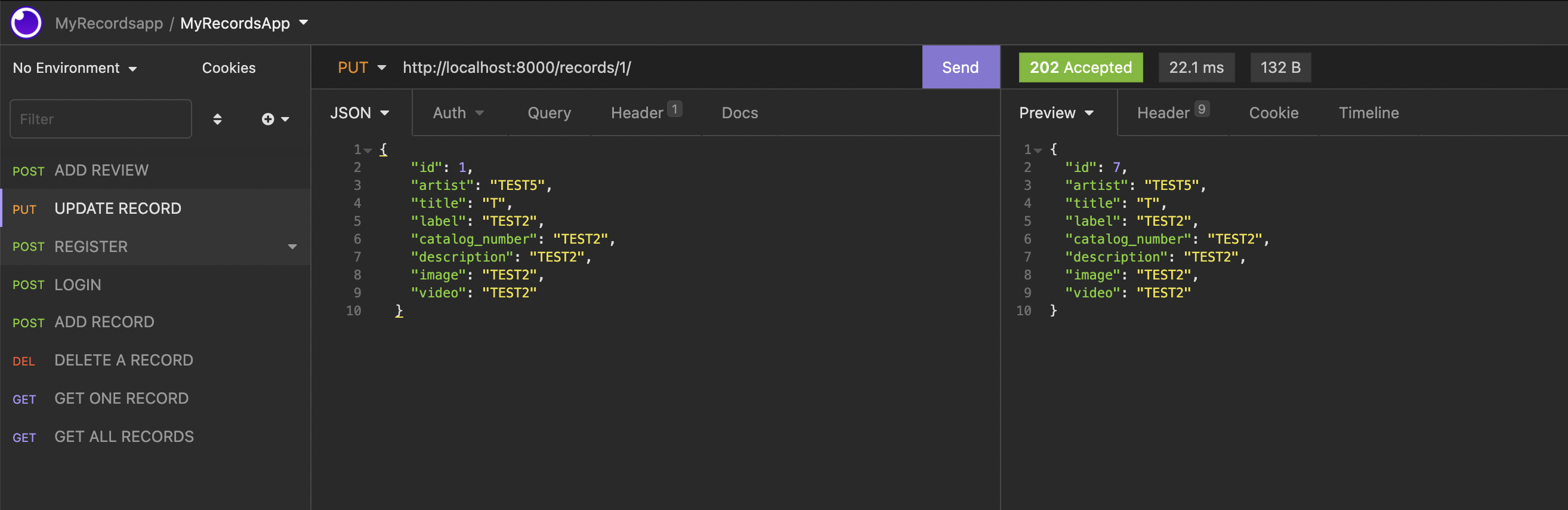This screenshot has width=1568, height=510.
Task: Collapse request body line 1 fold arrow
Action: click(x=368, y=150)
